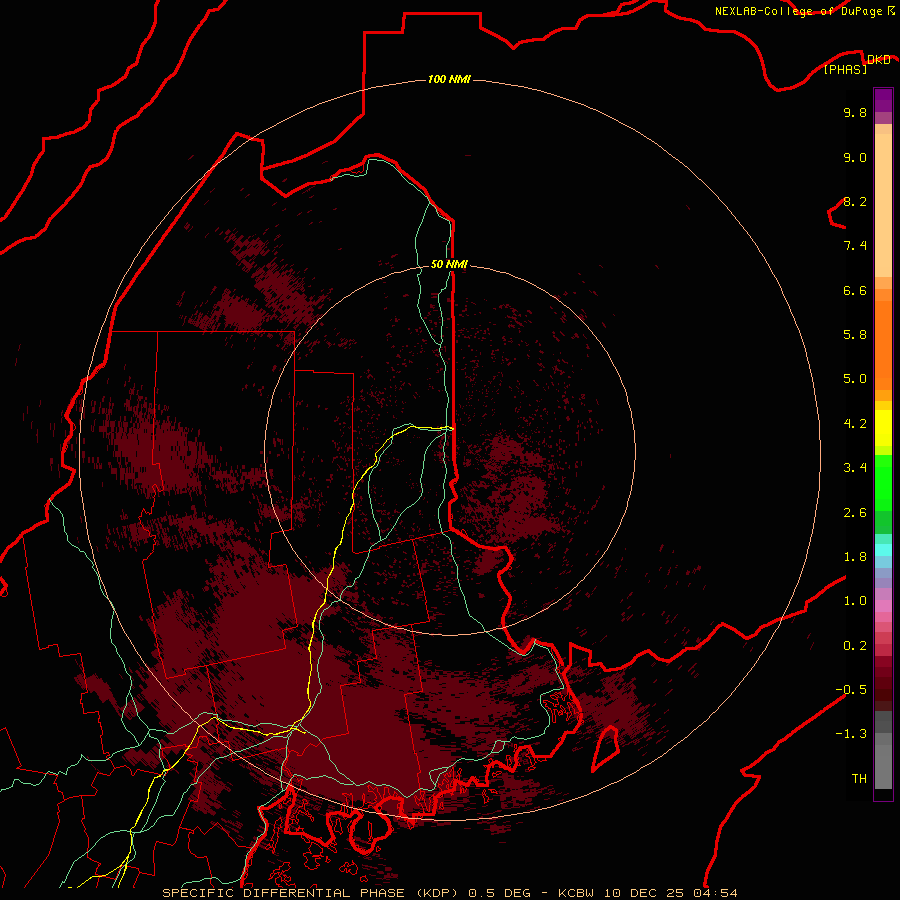Select the NEXLAB-College of DuPage header text
Image resolution: width=900 pixels, height=900 pixels.
pos(799,11)
